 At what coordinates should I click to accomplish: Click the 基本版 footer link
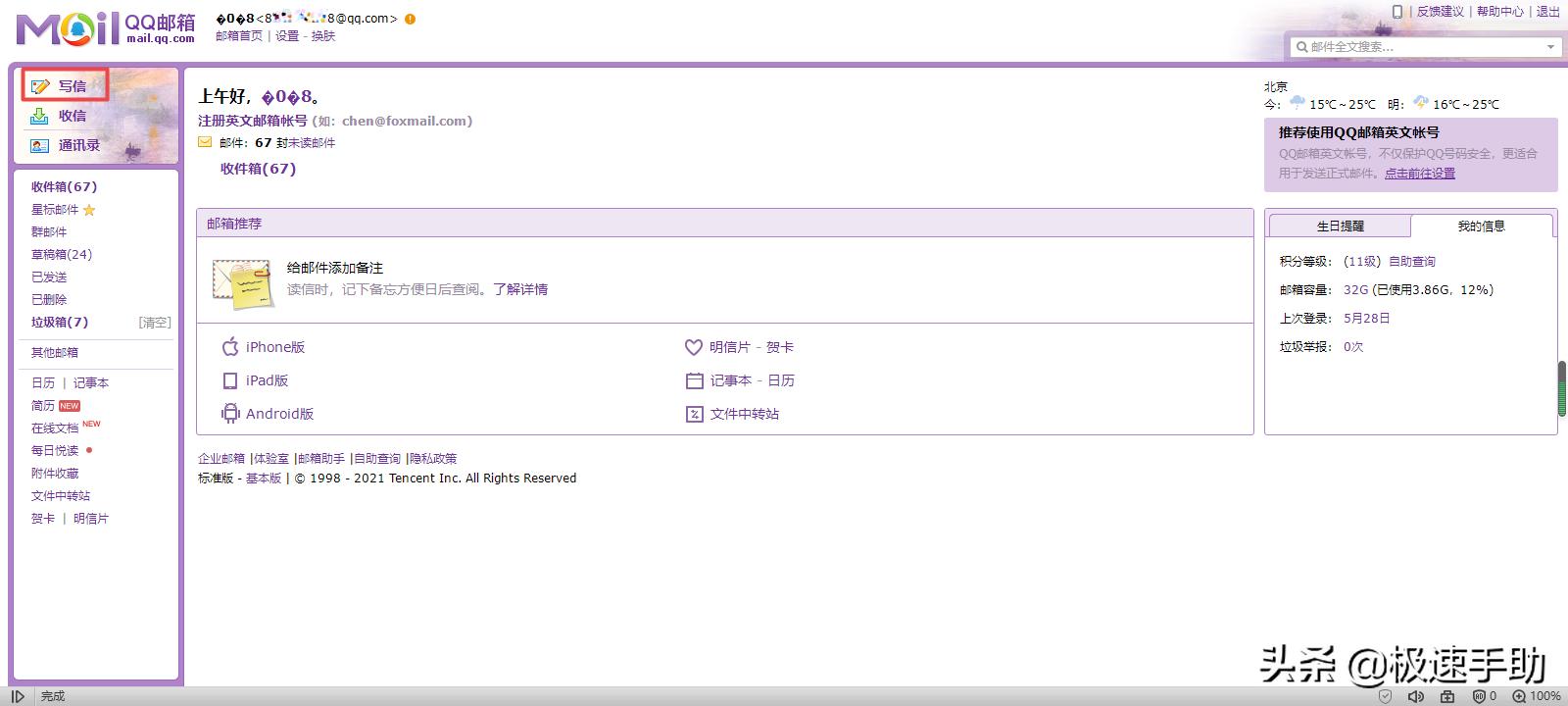click(x=264, y=479)
